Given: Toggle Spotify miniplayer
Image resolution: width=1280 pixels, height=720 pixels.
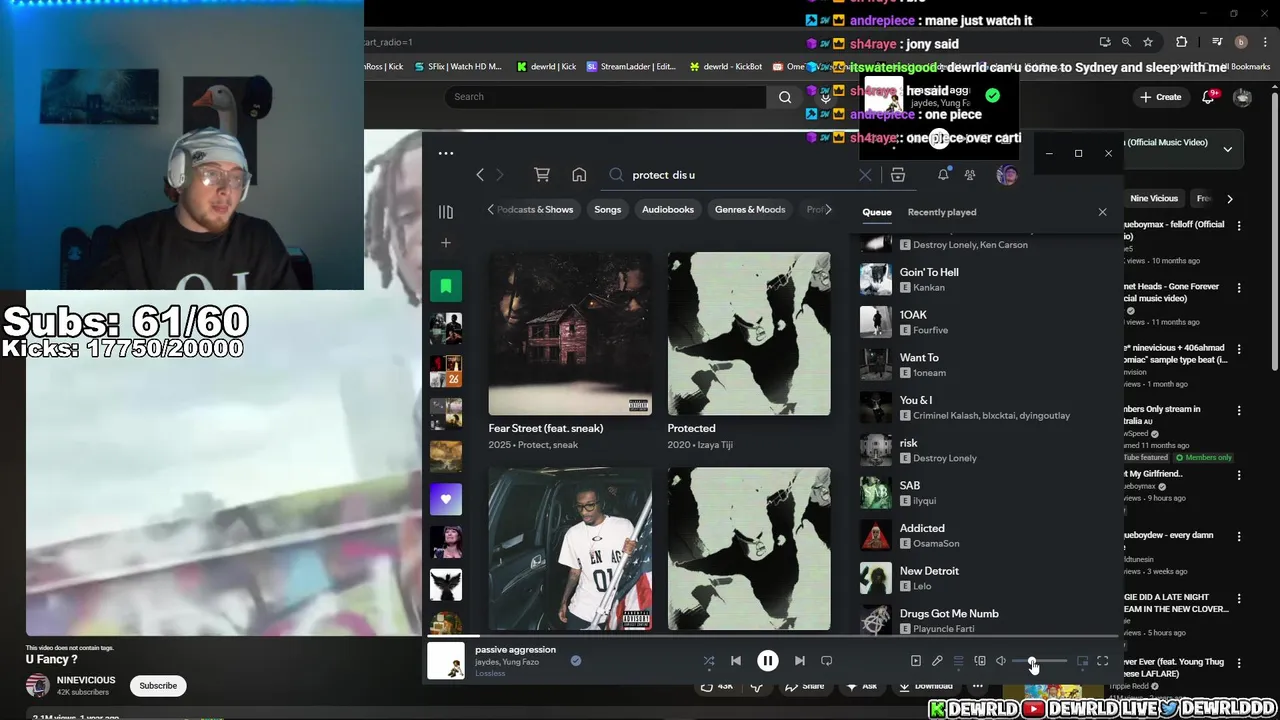Looking at the screenshot, I should (1082, 661).
